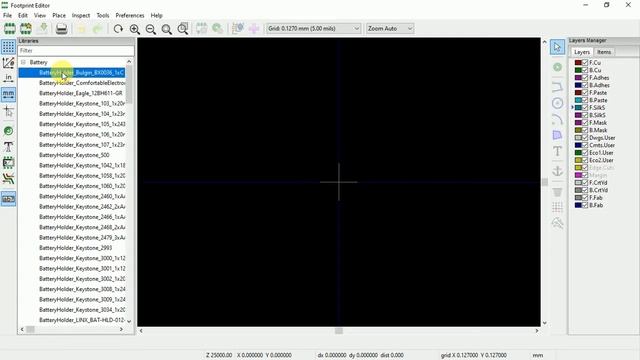This screenshot has height=360, width=640.
Task: Click the Undo toolbar icon
Action: 81,29
